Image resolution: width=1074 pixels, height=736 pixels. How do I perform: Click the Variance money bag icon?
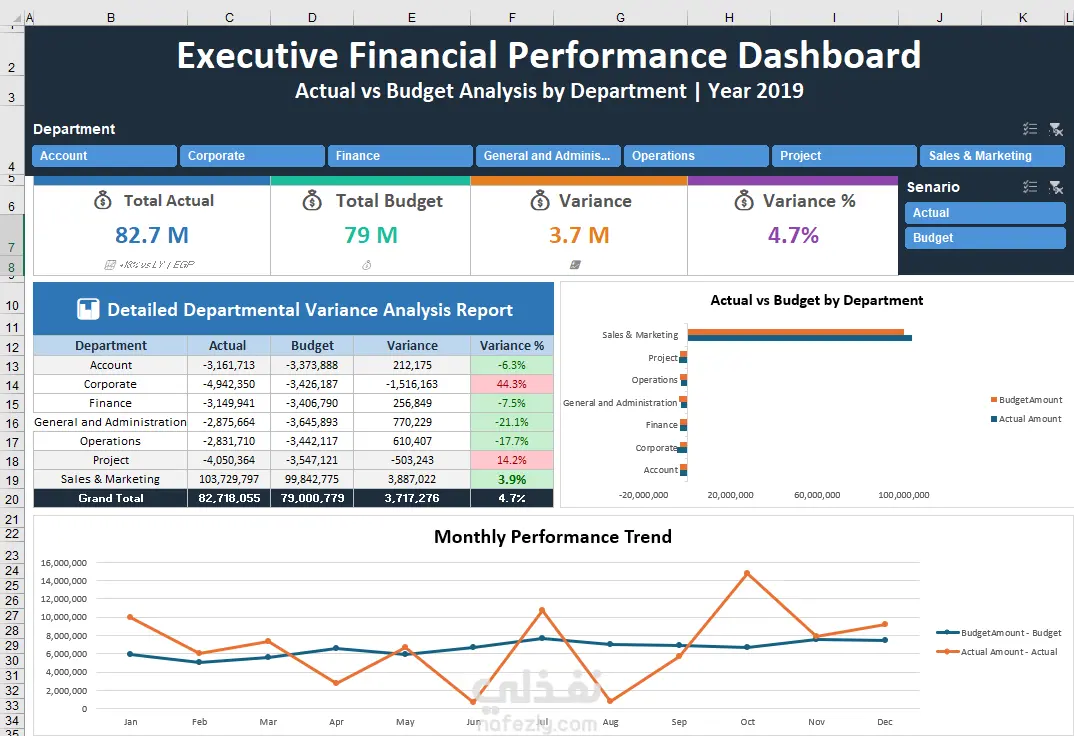click(x=540, y=201)
